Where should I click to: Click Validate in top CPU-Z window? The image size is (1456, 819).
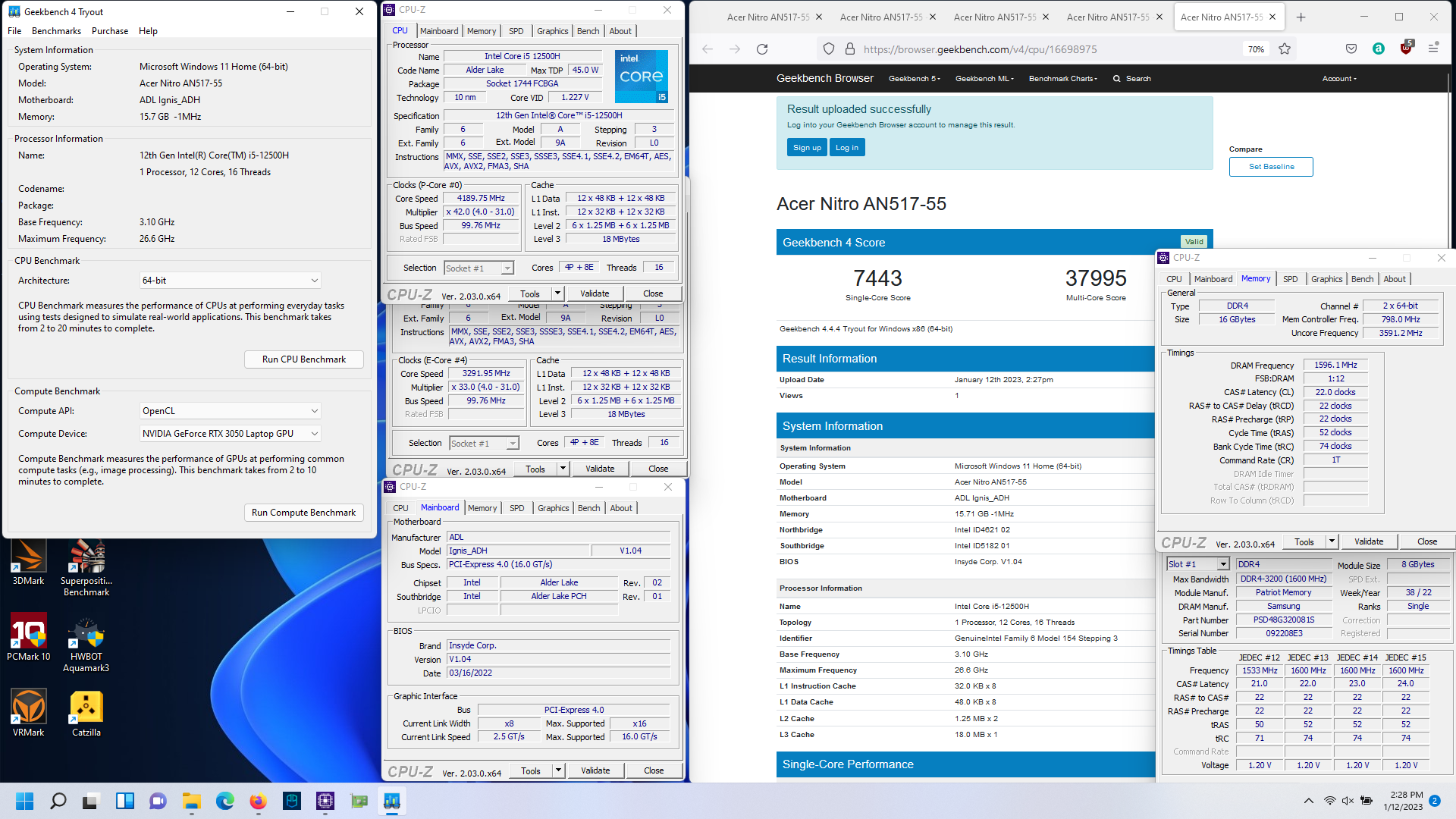point(595,293)
